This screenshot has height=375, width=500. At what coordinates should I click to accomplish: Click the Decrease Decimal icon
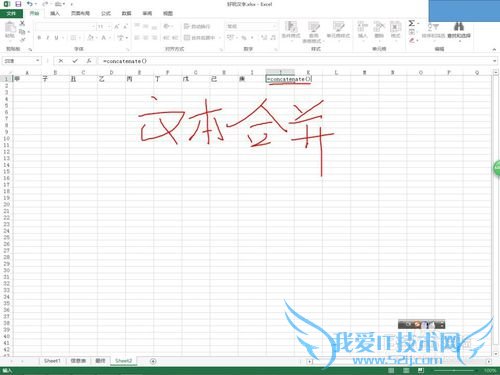(x=273, y=38)
